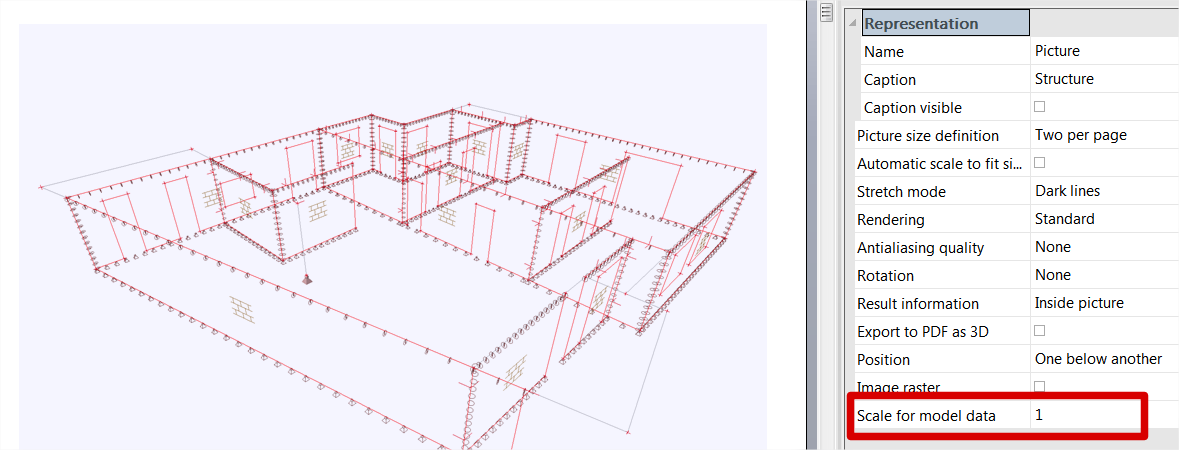Screen dimensions: 1179x450
Task: Click the panel grip icon at top
Action: click(x=826, y=13)
